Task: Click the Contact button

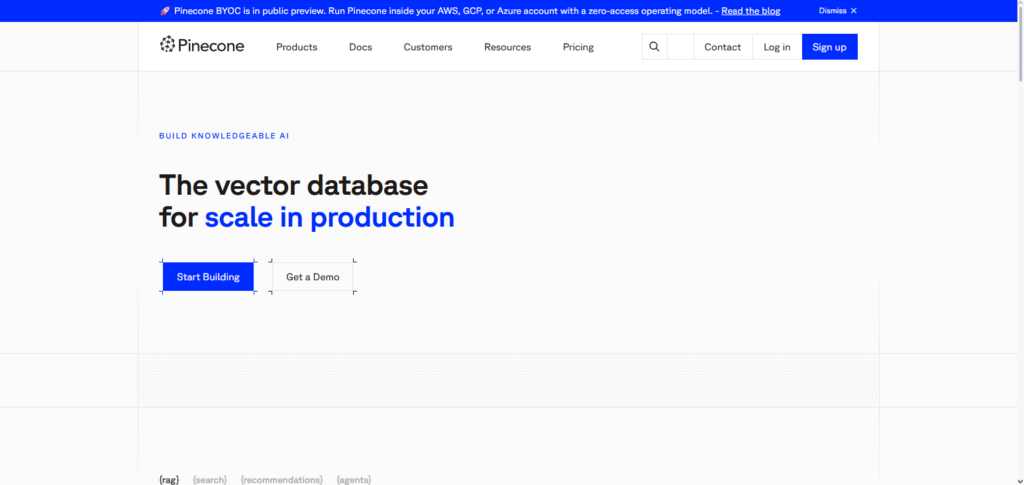Action: click(722, 47)
